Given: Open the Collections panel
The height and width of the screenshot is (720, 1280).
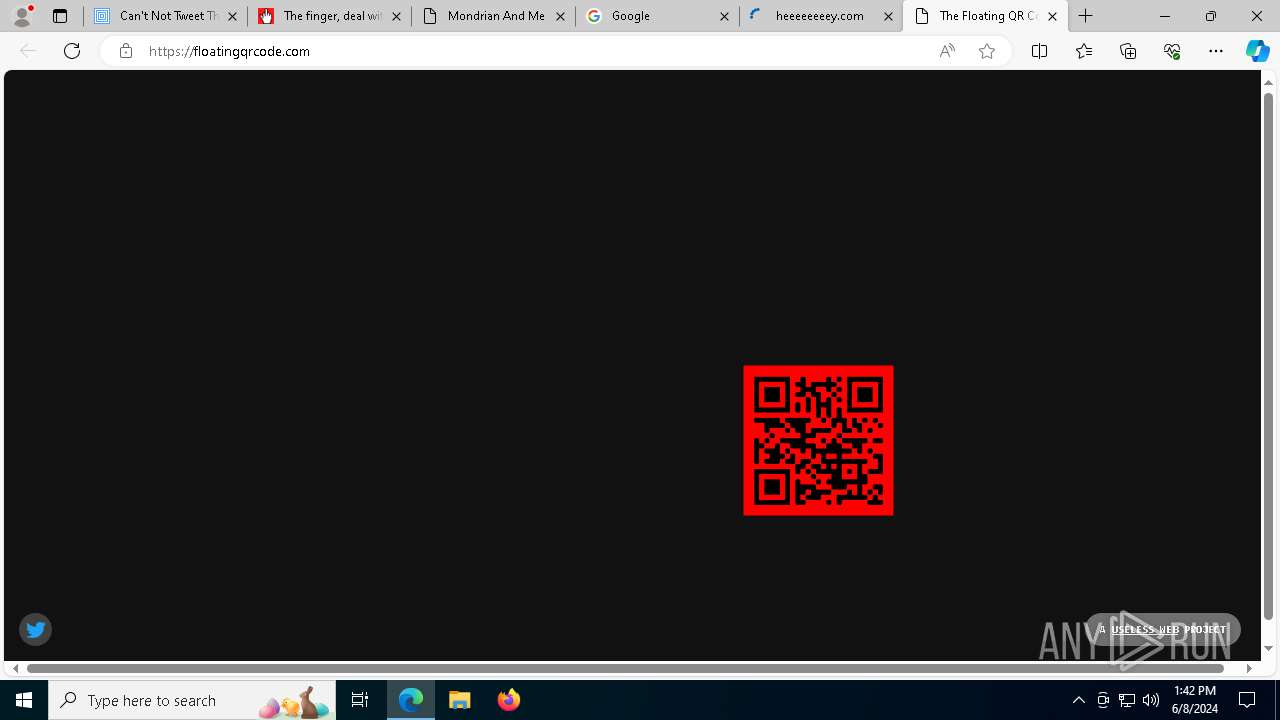Looking at the screenshot, I should click(x=1128, y=51).
